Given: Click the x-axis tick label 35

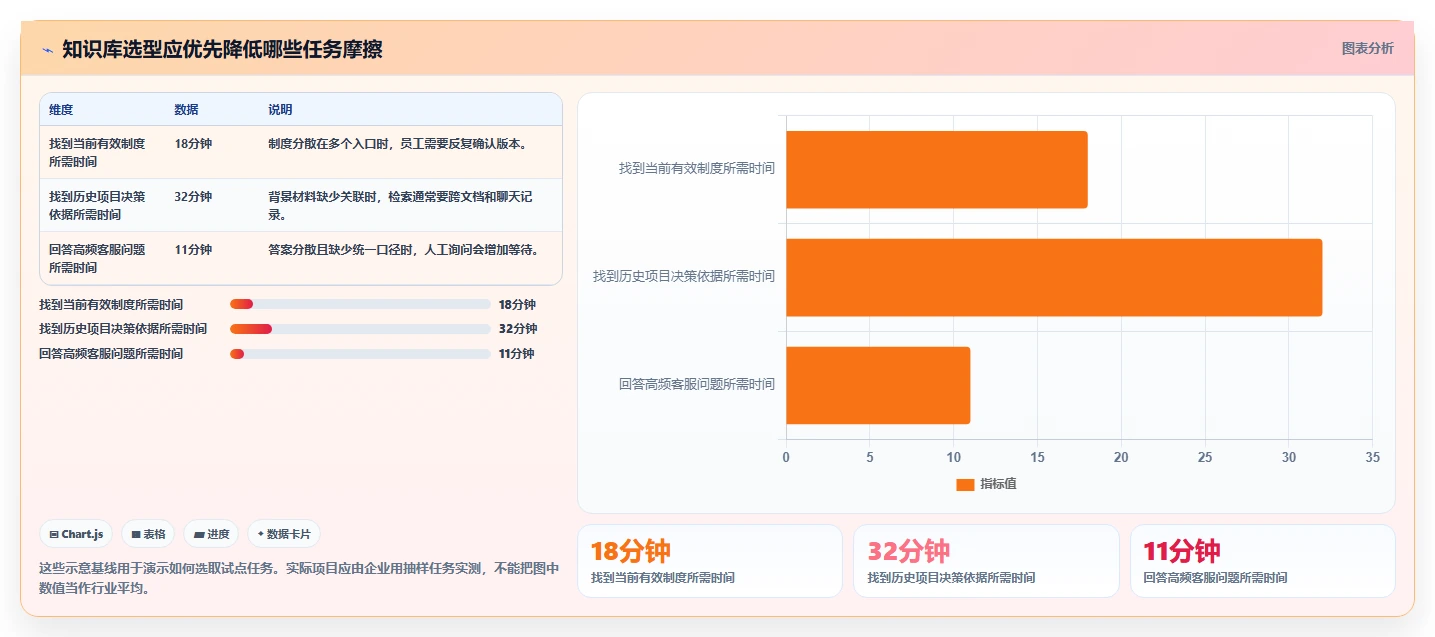Looking at the screenshot, I should 1372,457.
